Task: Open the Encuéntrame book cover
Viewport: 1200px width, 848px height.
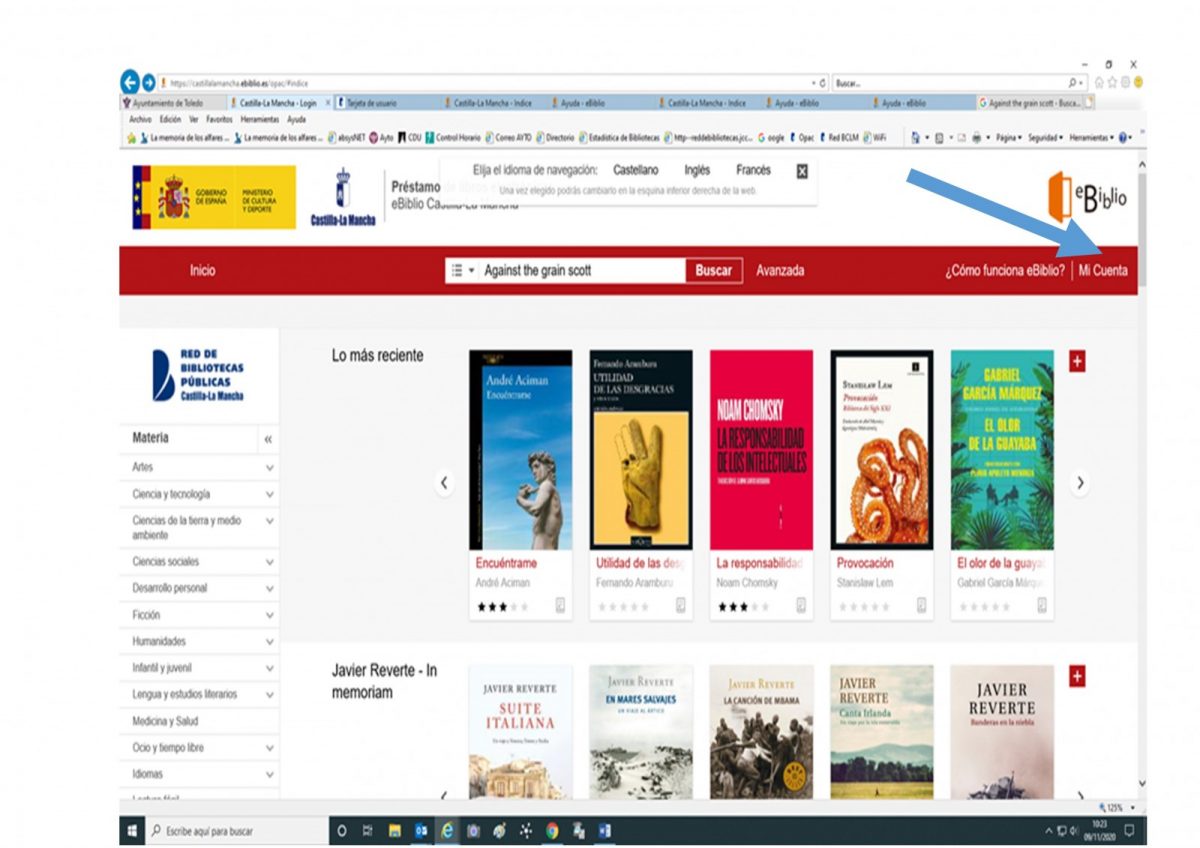Action: (521, 450)
